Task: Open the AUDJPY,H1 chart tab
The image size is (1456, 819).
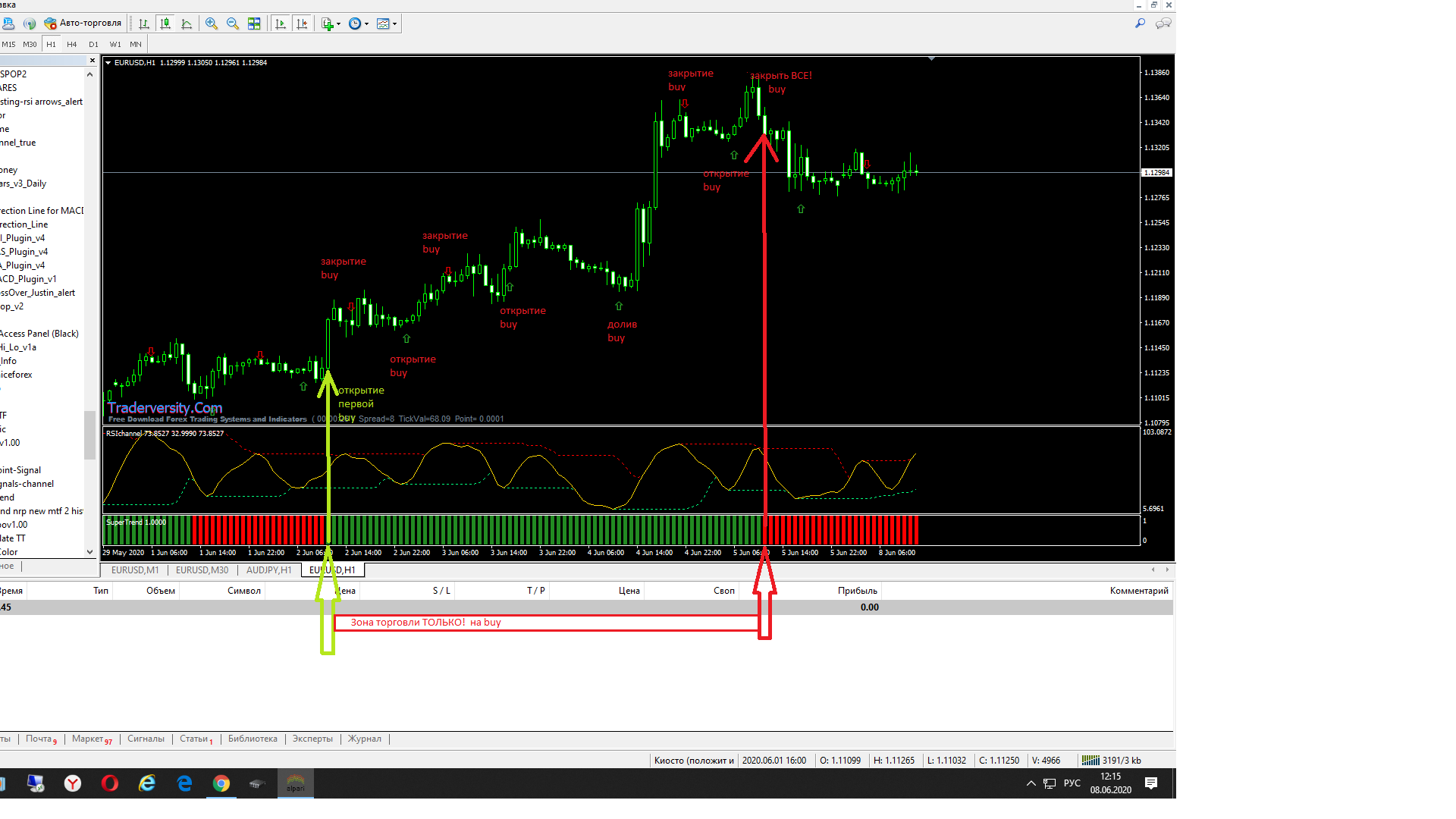Action: (268, 570)
